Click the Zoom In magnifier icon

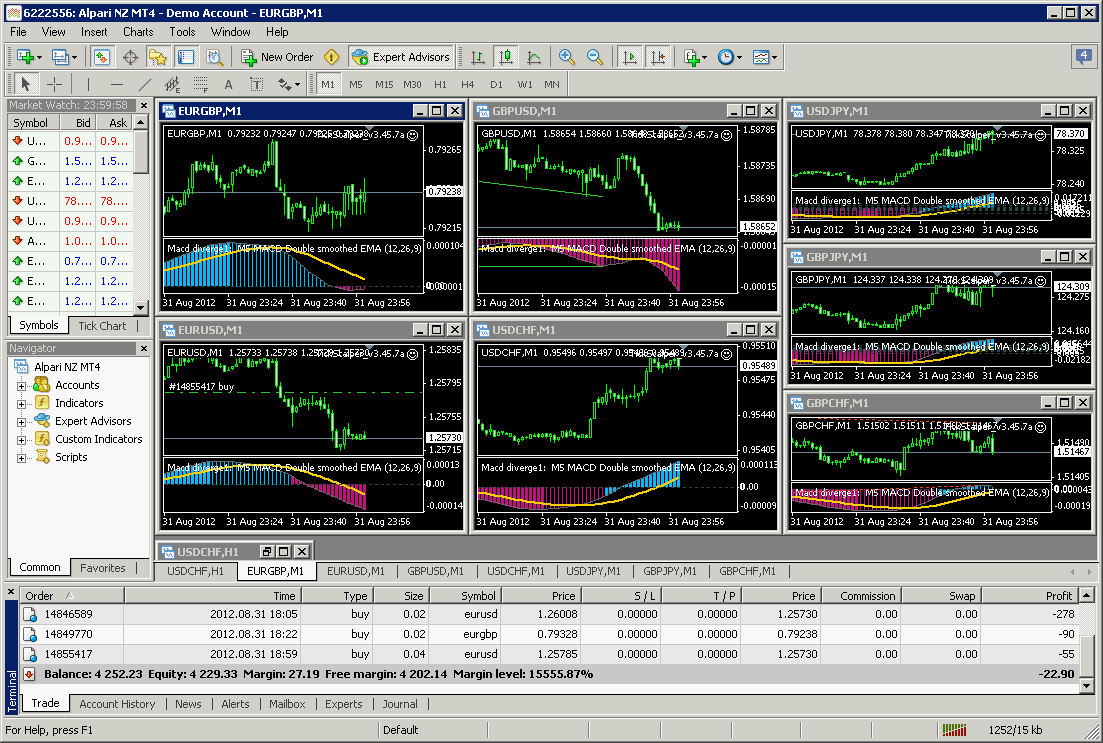click(567, 57)
